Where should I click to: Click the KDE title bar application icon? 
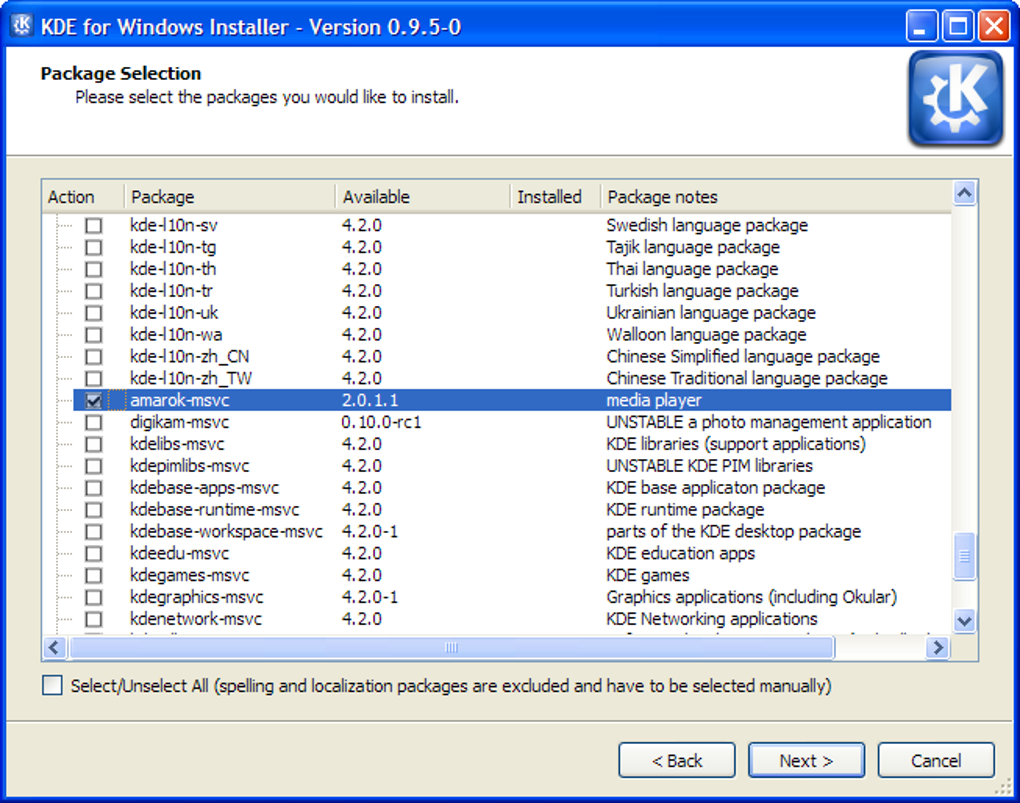[x=21, y=26]
